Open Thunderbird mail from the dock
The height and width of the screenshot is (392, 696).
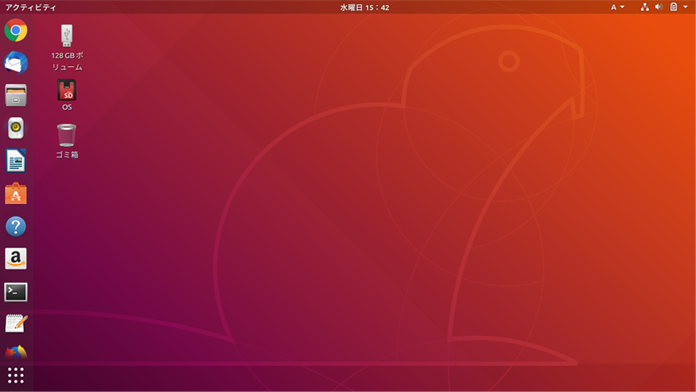(16, 63)
